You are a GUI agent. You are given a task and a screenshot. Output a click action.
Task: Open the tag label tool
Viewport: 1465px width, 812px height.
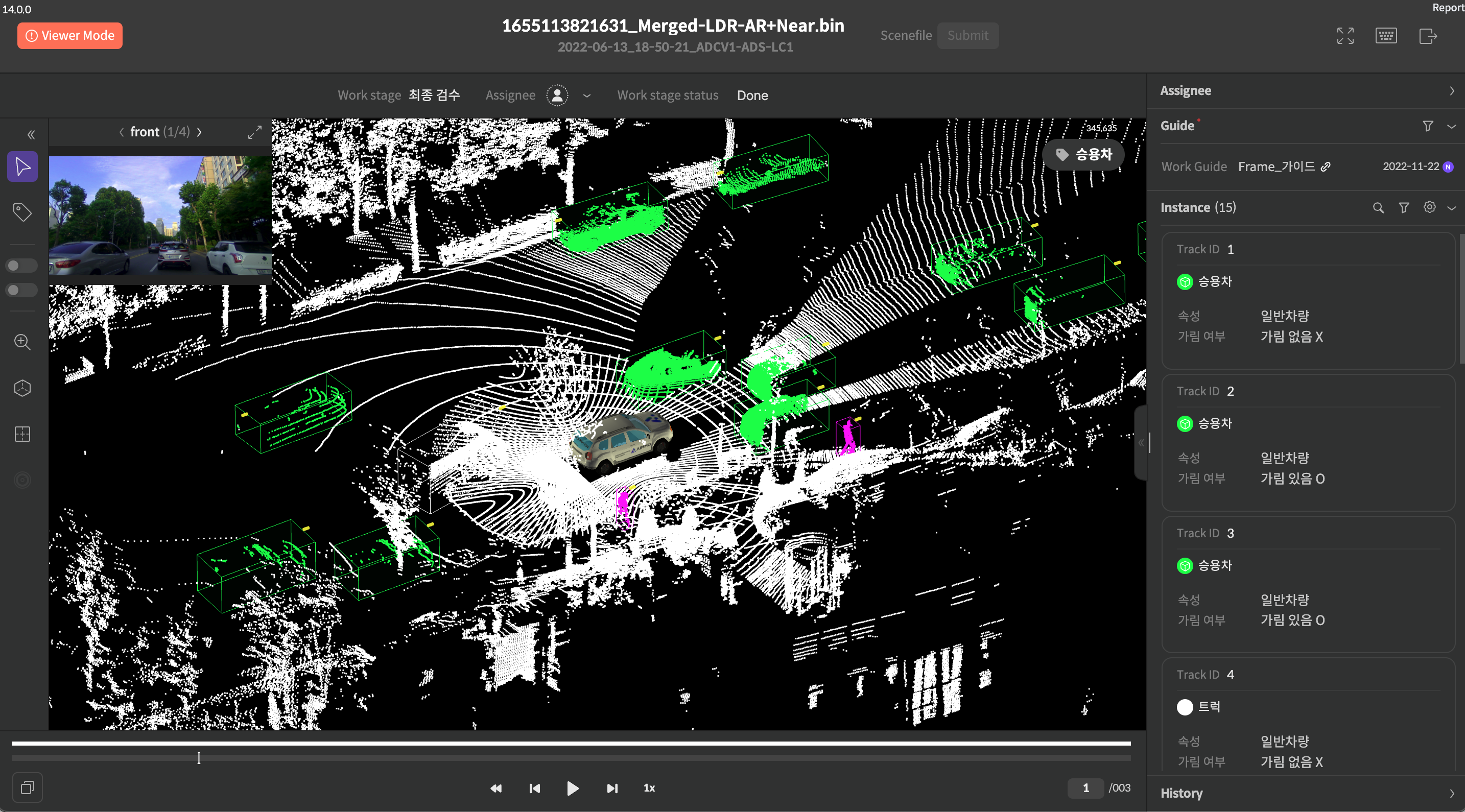tap(22, 212)
